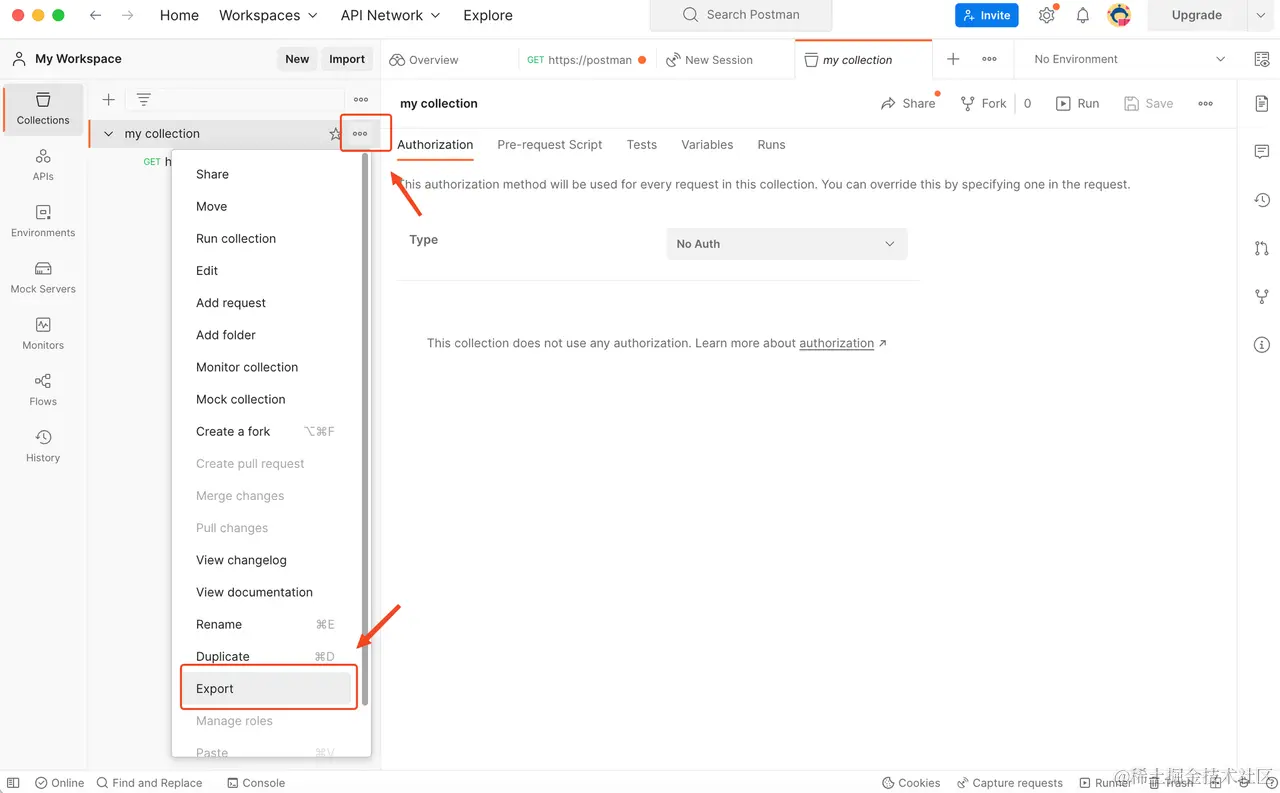Open tab options three-dot menu
The height and width of the screenshot is (793, 1280).
[x=989, y=59]
